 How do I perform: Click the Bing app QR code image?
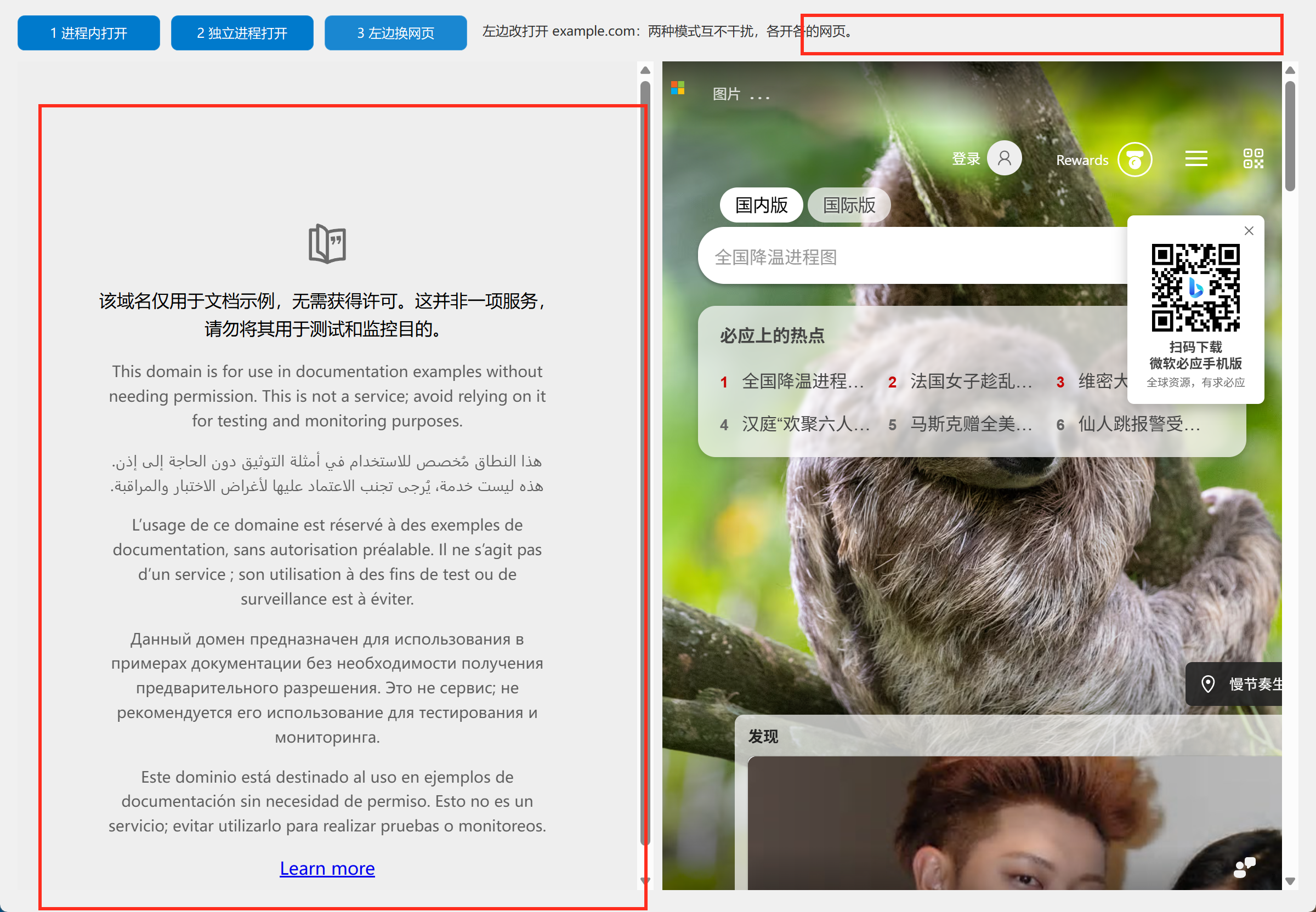(x=1195, y=288)
